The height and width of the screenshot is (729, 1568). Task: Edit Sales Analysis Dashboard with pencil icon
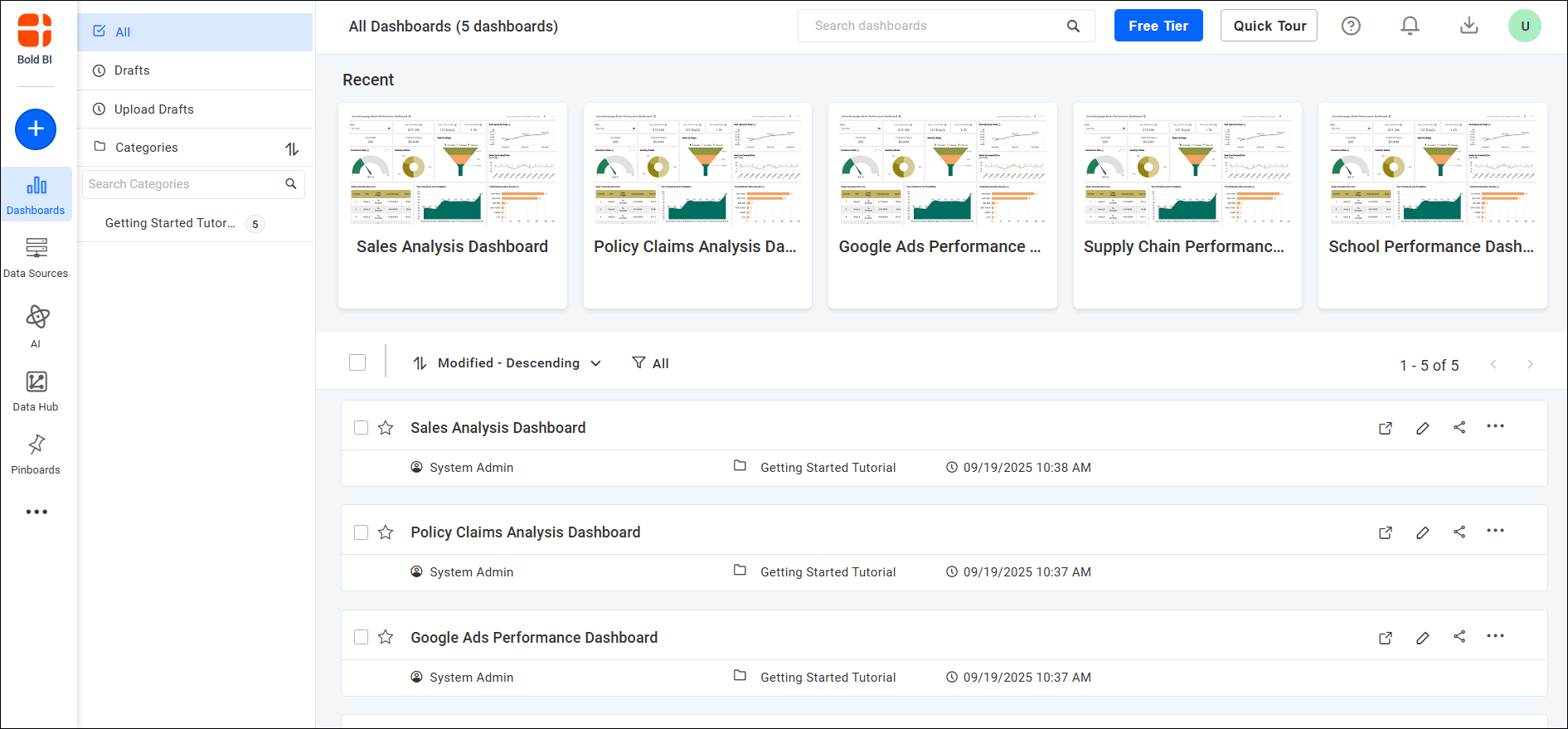tap(1423, 428)
